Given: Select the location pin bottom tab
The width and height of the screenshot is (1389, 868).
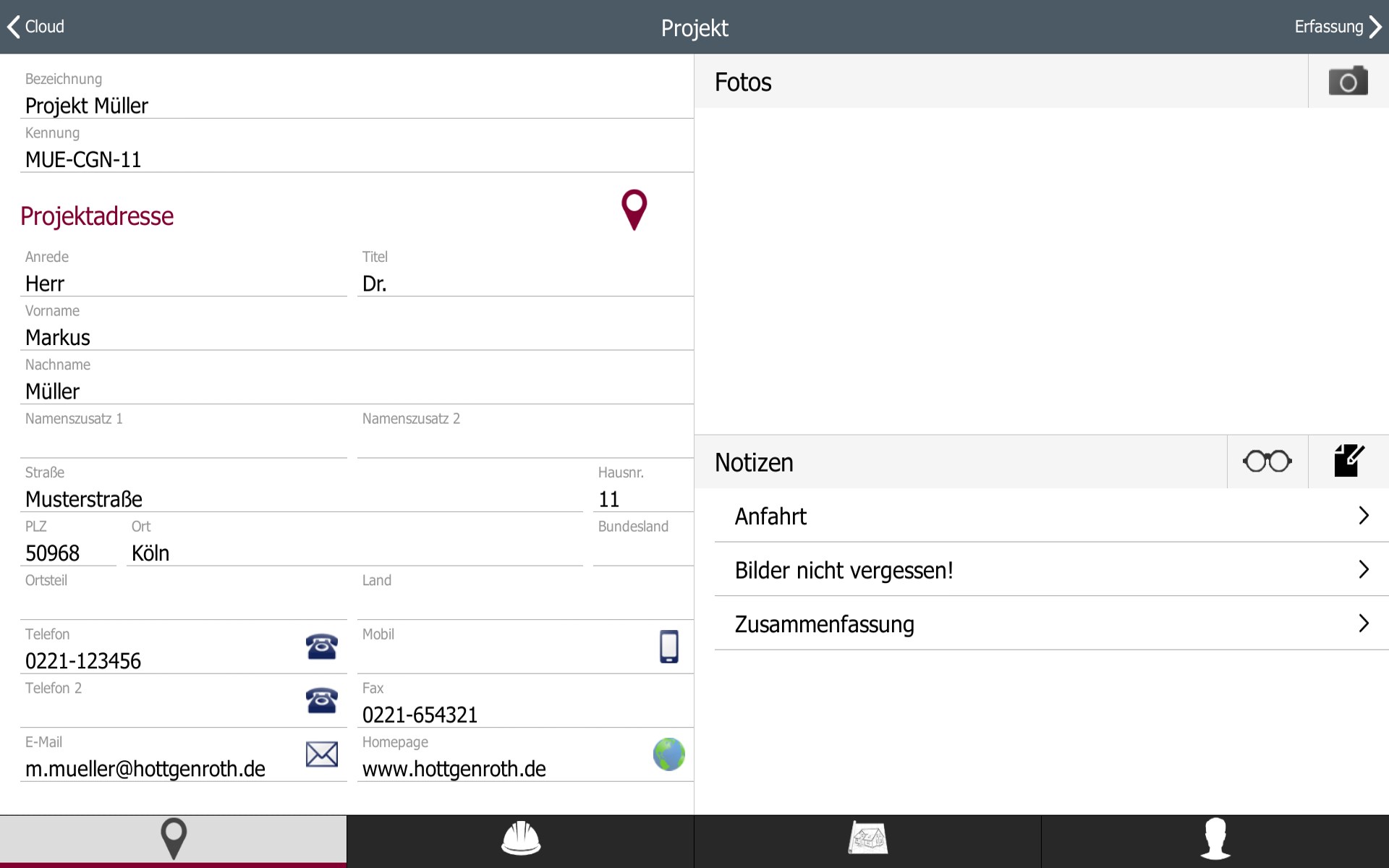Looking at the screenshot, I should click(x=173, y=839).
